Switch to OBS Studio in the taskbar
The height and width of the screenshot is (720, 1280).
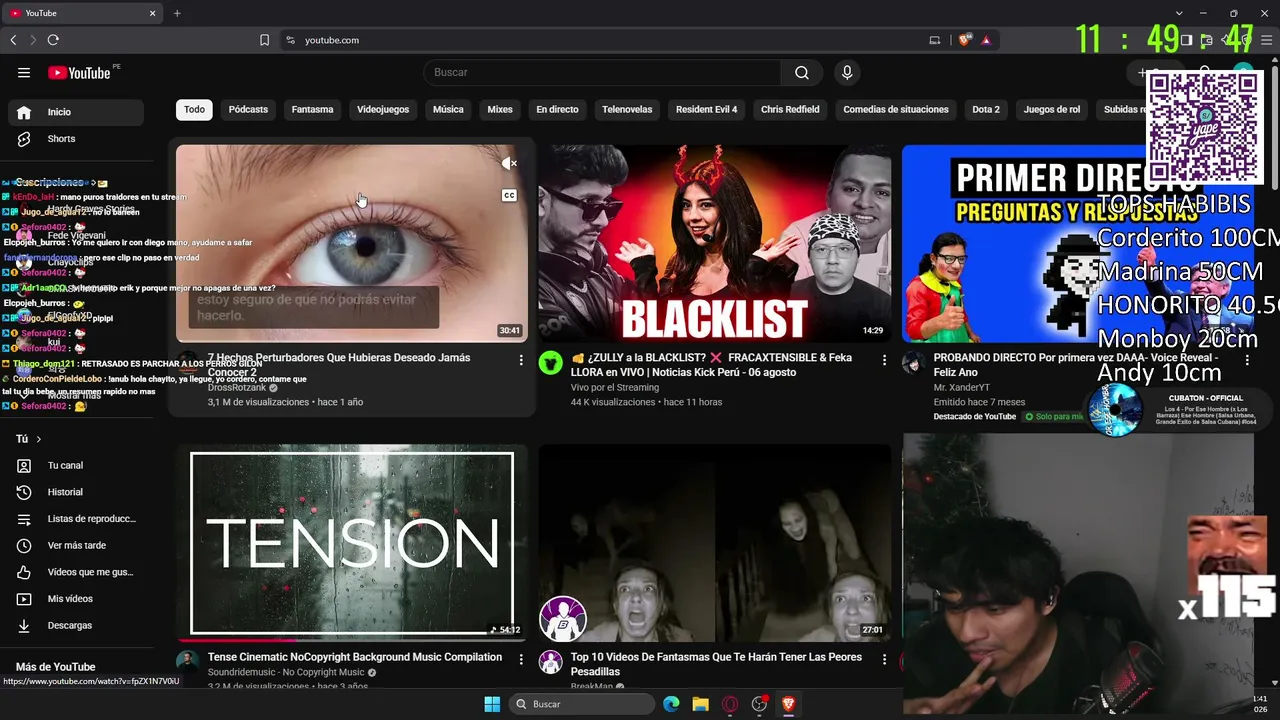[x=760, y=704]
